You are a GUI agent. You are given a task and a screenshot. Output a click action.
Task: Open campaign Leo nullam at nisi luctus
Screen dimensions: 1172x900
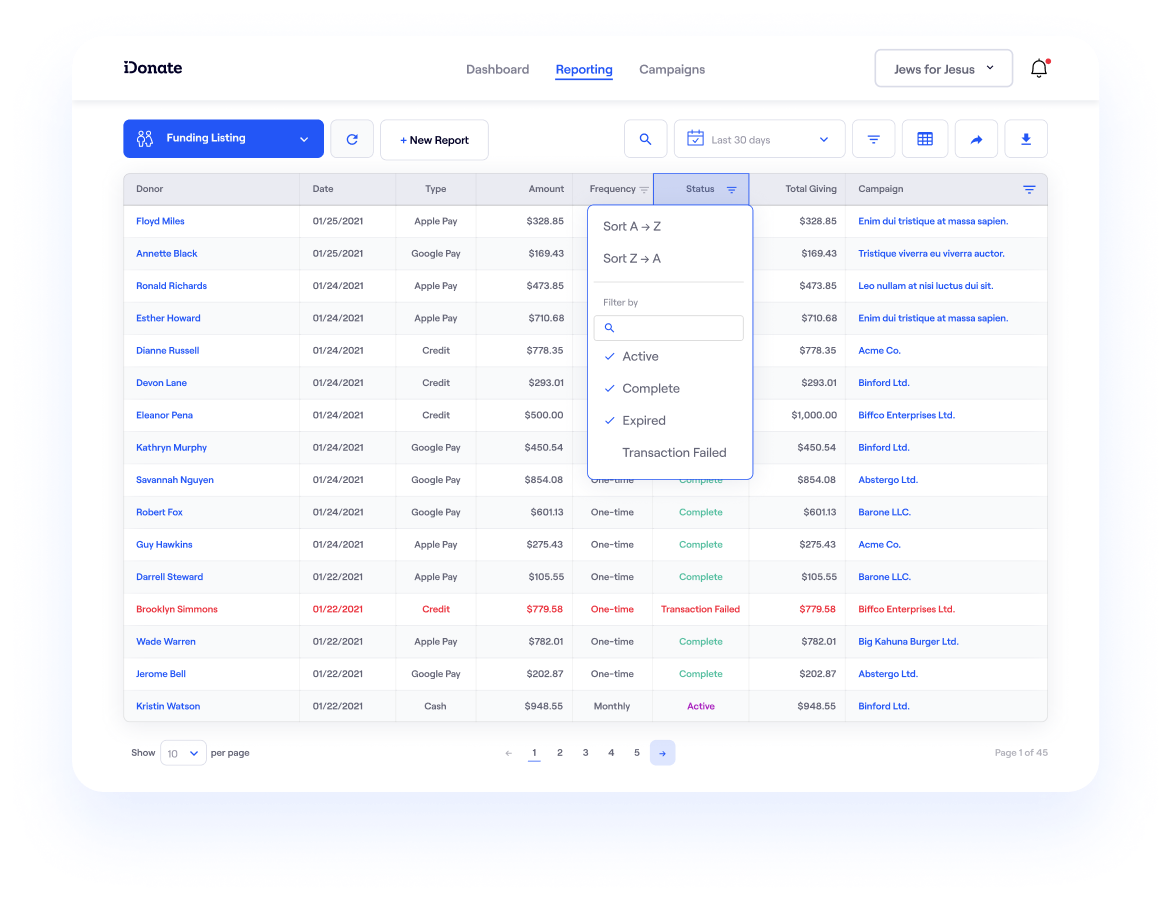pyautogui.click(x=925, y=286)
